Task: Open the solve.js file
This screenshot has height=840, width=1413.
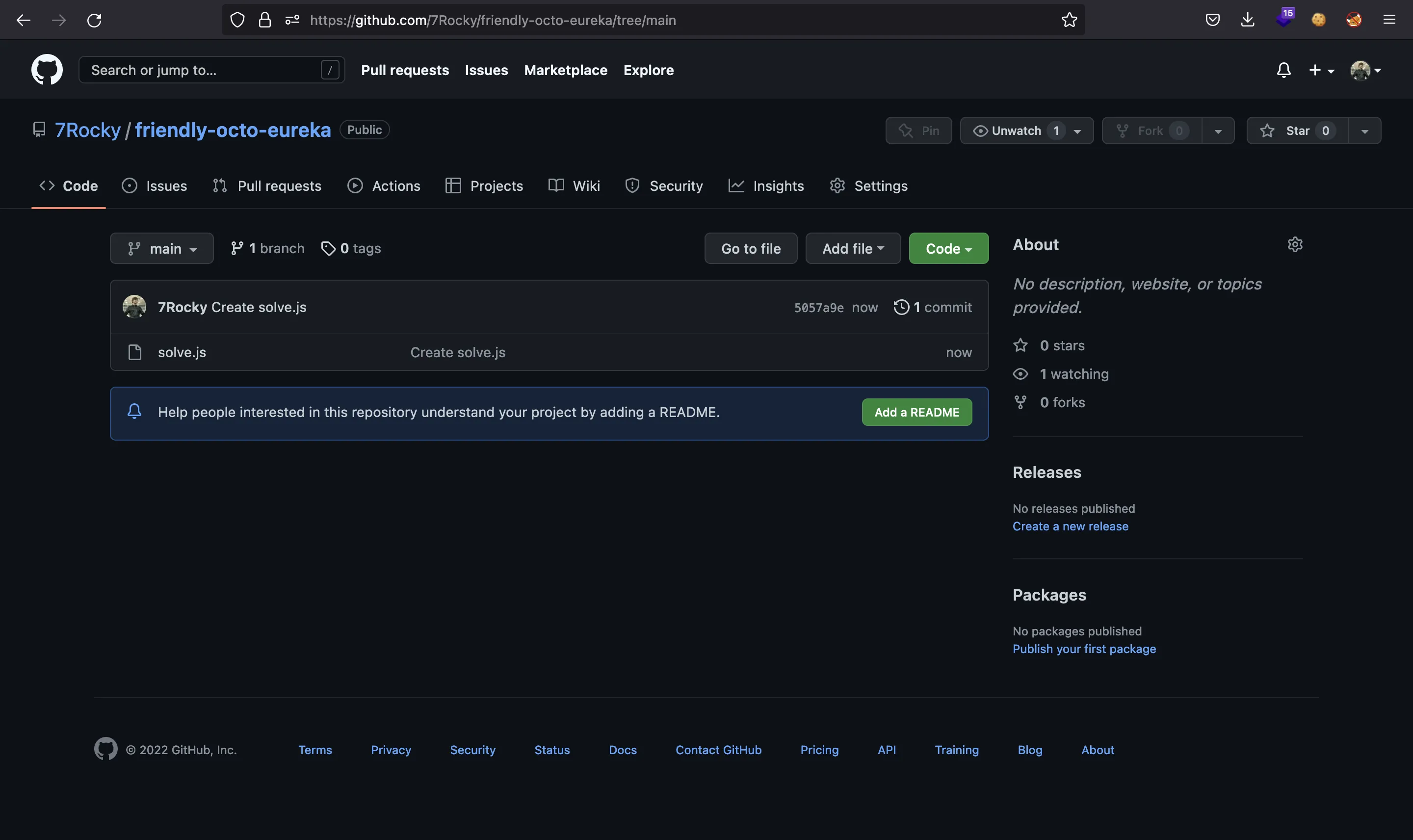Action: coord(182,352)
